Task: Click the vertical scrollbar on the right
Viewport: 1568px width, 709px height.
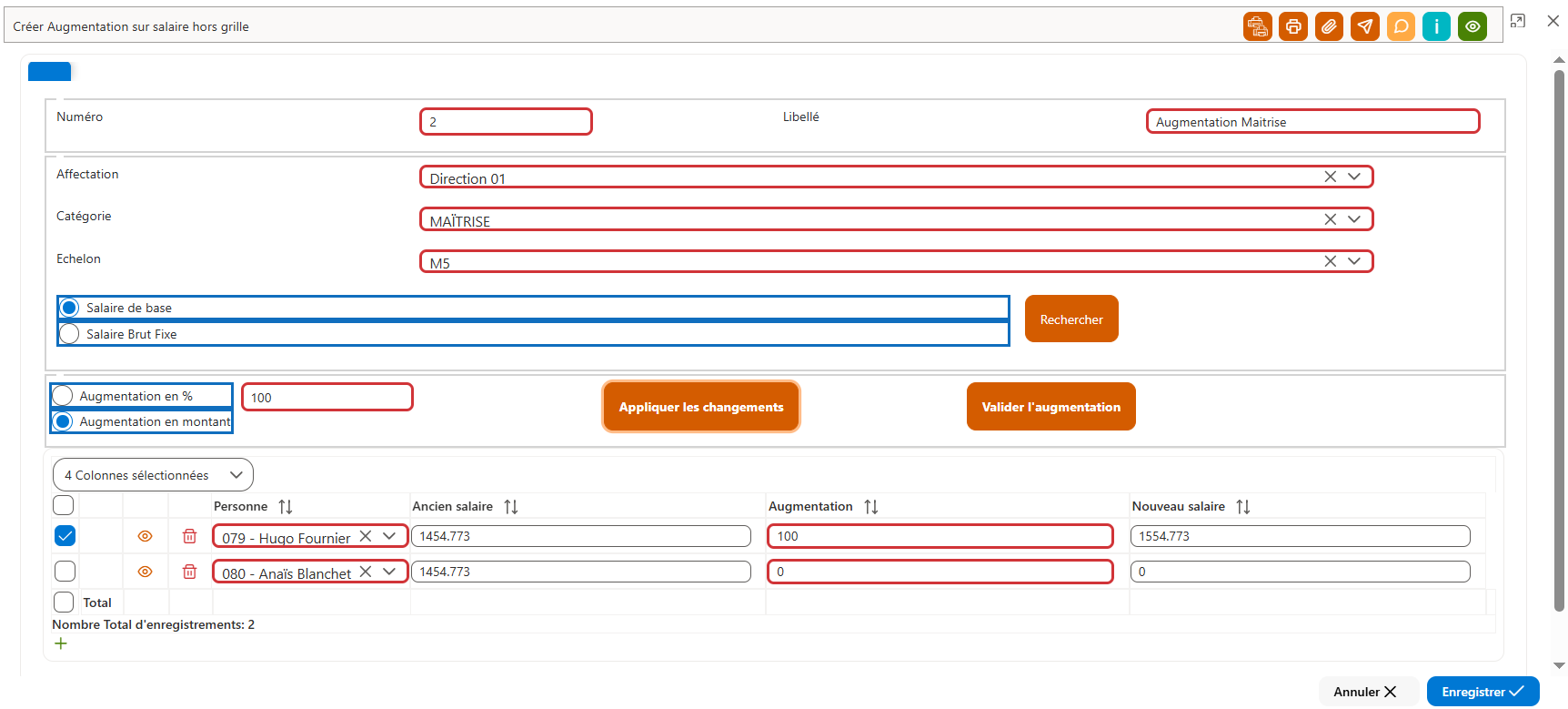Action: (x=1559, y=341)
